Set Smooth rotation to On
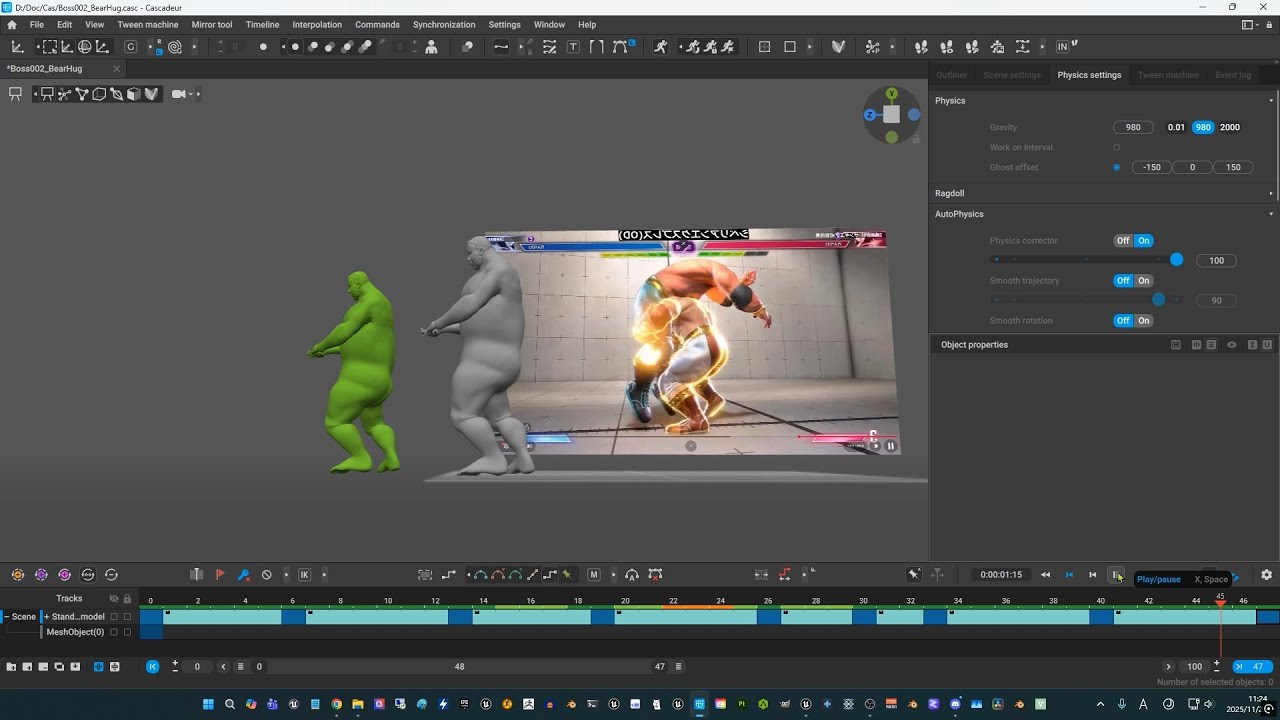Screen dimensions: 1280x720 coord(1144,321)
